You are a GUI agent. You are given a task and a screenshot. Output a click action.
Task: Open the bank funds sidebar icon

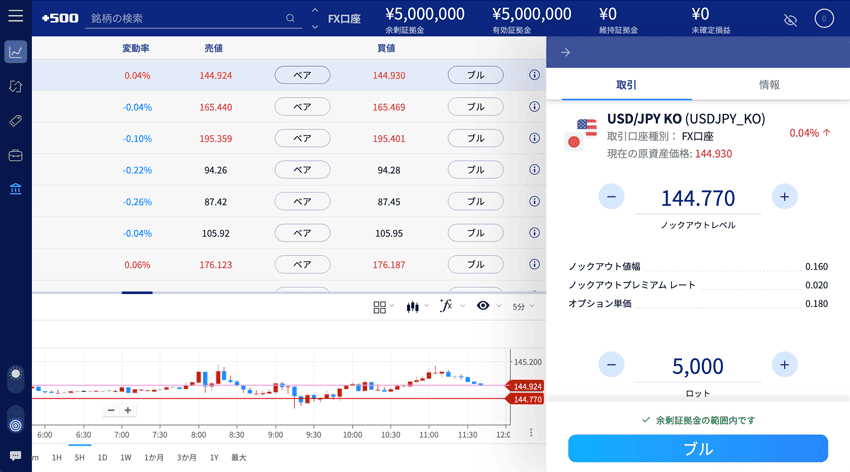coord(16,189)
